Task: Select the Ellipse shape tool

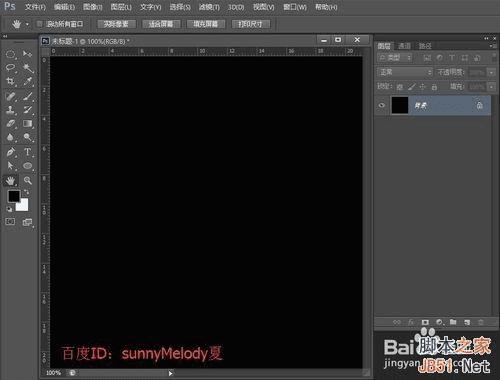Action: [x=28, y=166]
